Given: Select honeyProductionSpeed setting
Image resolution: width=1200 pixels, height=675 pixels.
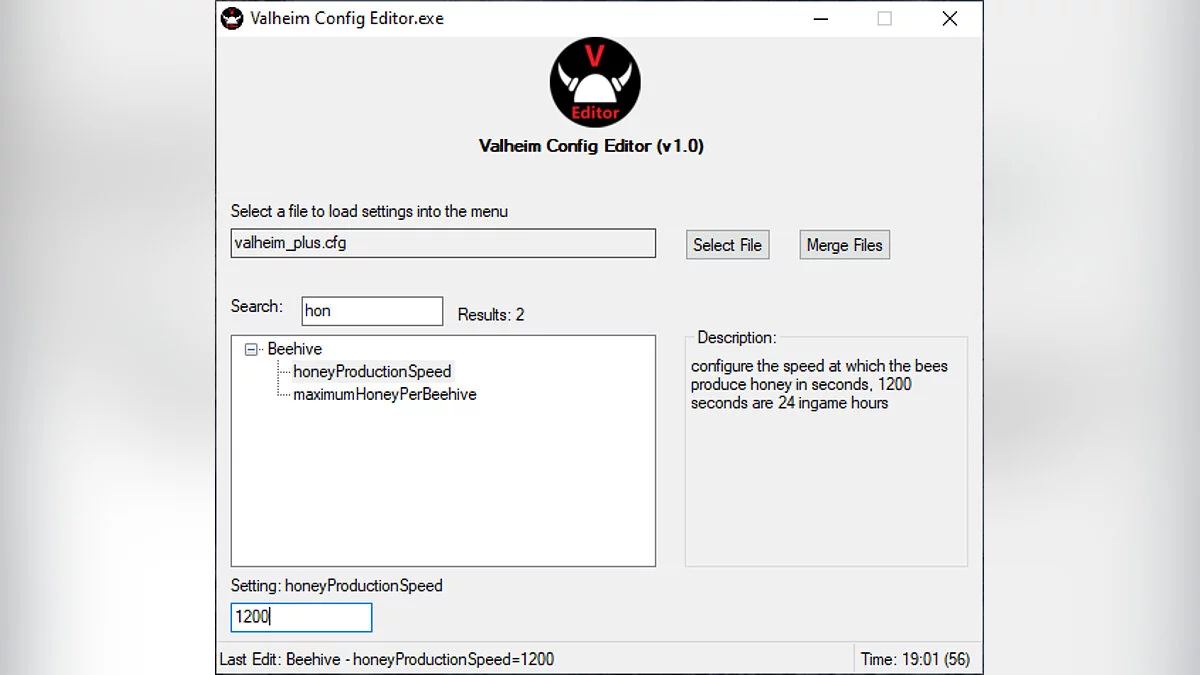Looking at the screenshot, I should [372, 371].
